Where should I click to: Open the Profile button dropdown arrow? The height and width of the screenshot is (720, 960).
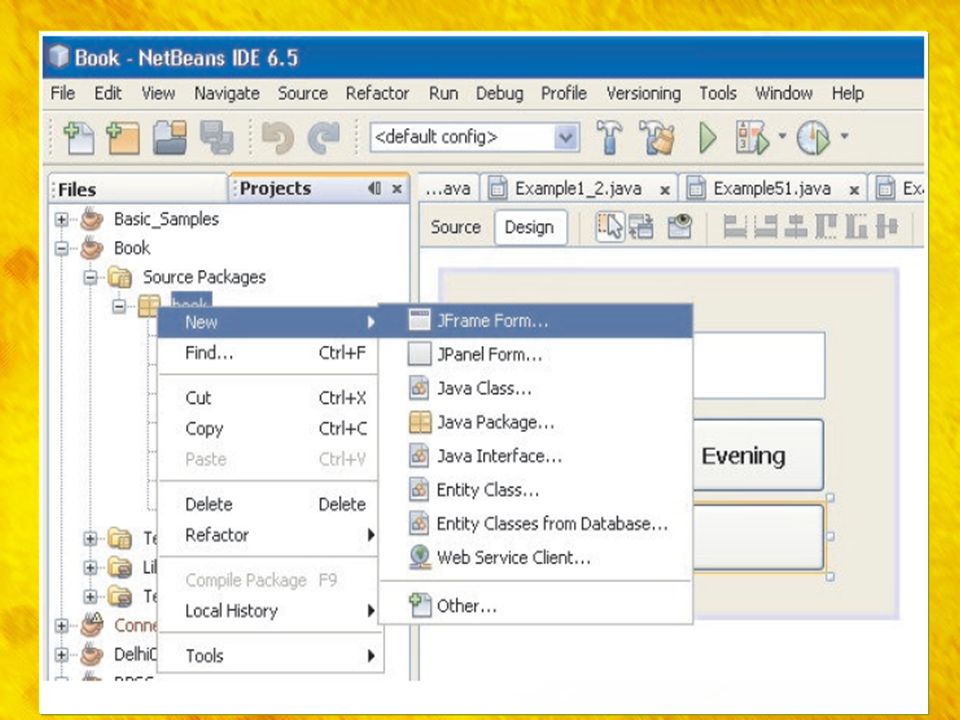(x=844, y=136)
